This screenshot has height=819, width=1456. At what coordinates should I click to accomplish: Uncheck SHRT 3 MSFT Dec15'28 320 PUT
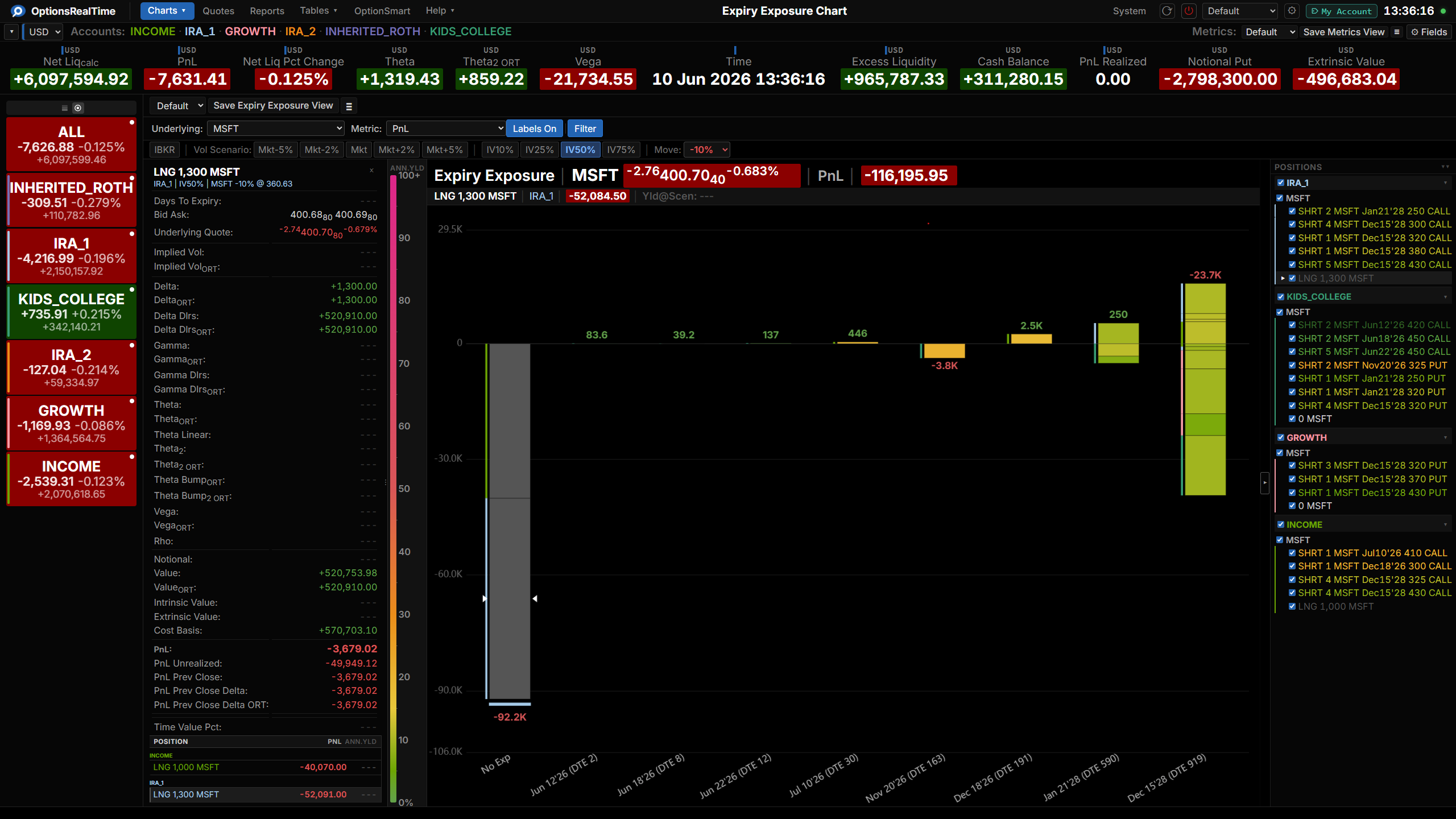[1292, 465]
